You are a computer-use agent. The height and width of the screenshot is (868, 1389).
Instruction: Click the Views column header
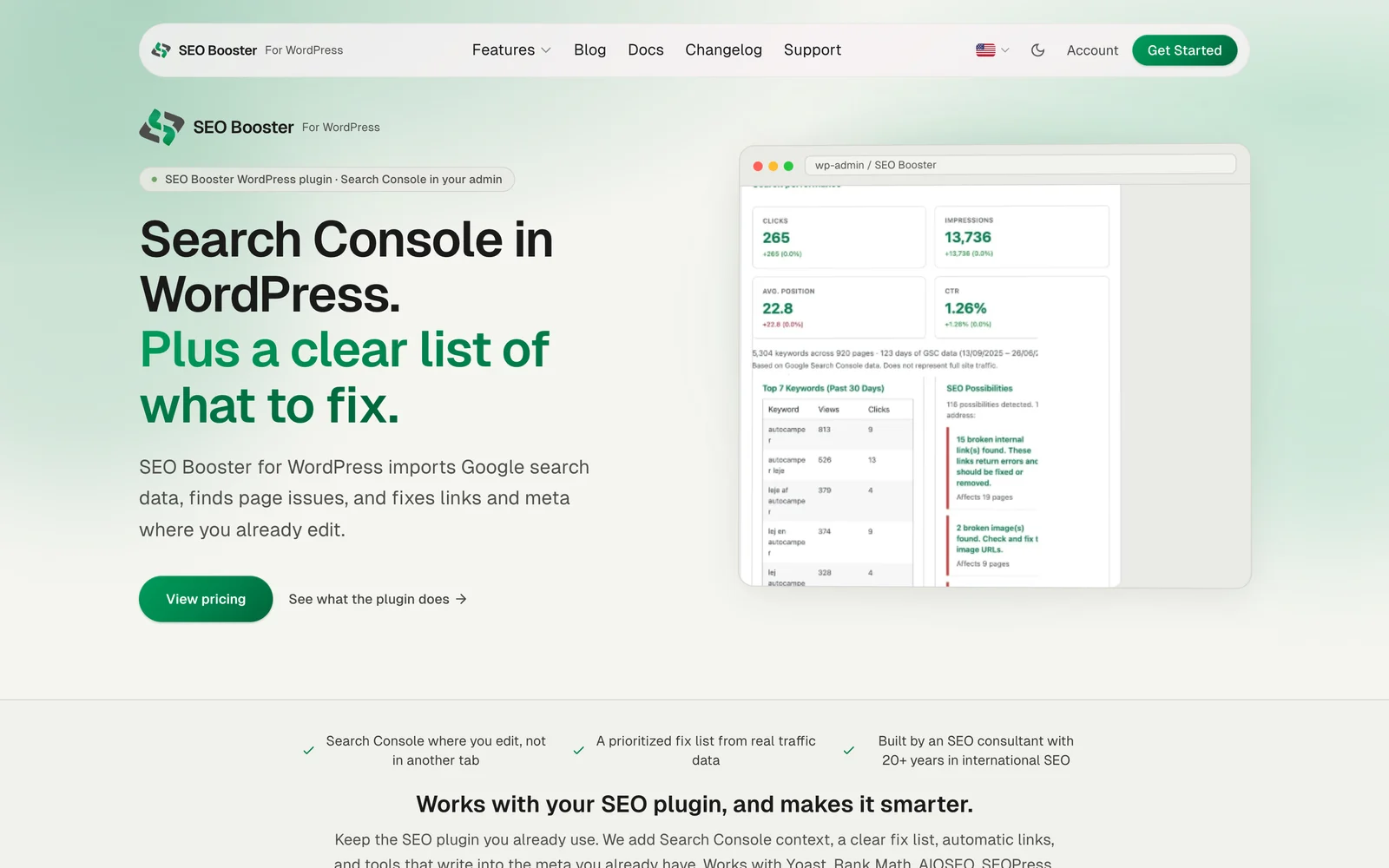coord(828,410)
